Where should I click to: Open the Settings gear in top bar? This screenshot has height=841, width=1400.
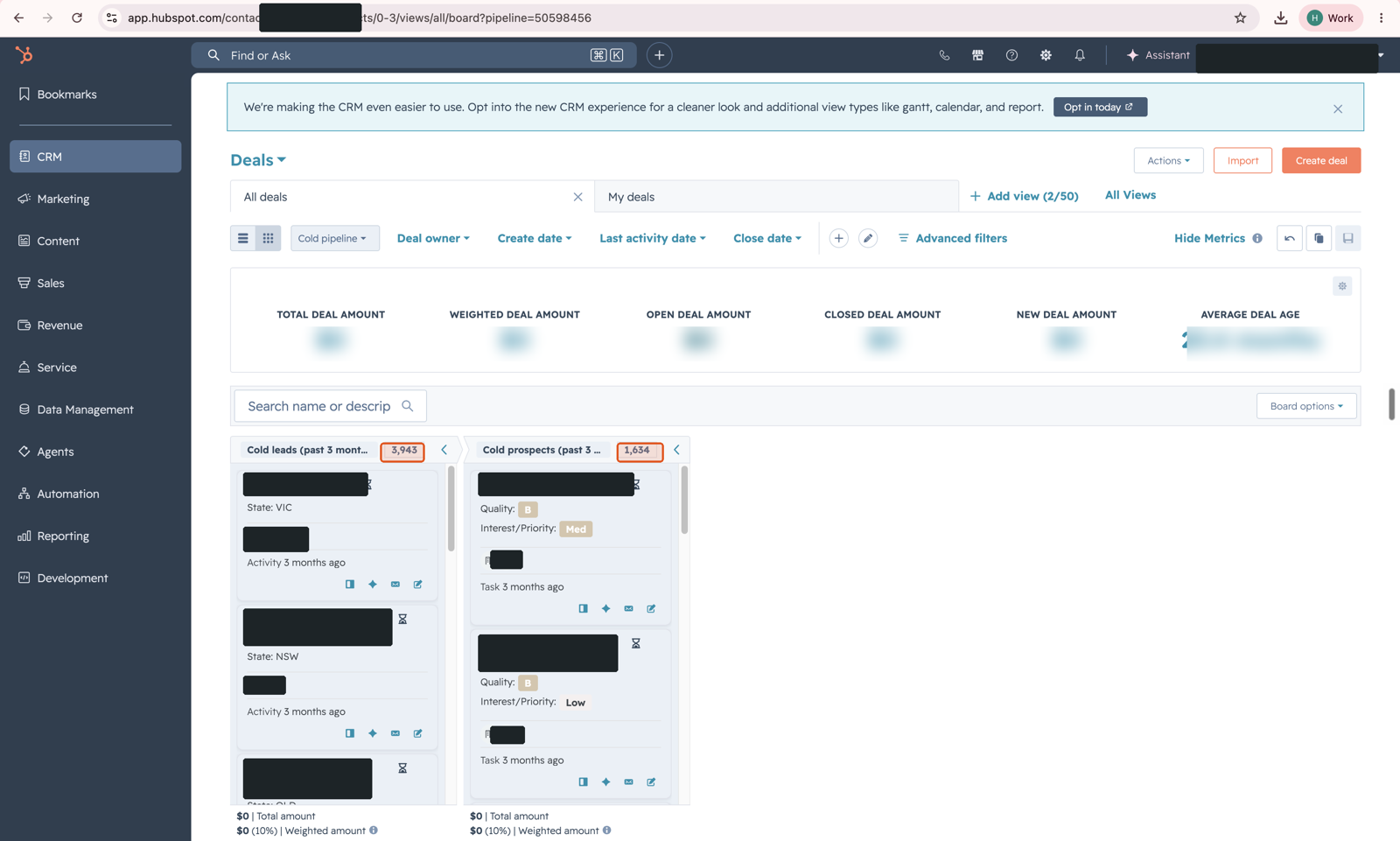(1046, 55)
